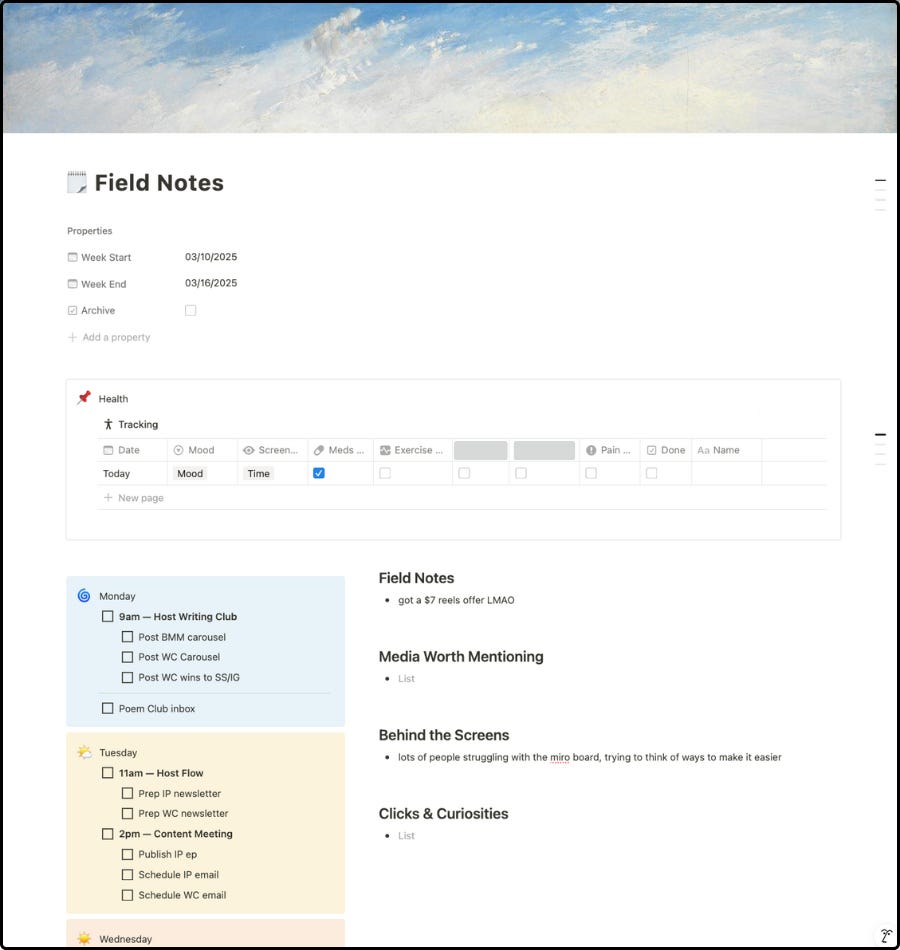Click the top outline marker on right edge
This screenshot has width=900, height=950.
pyautogui.click(x=881, y=180)
